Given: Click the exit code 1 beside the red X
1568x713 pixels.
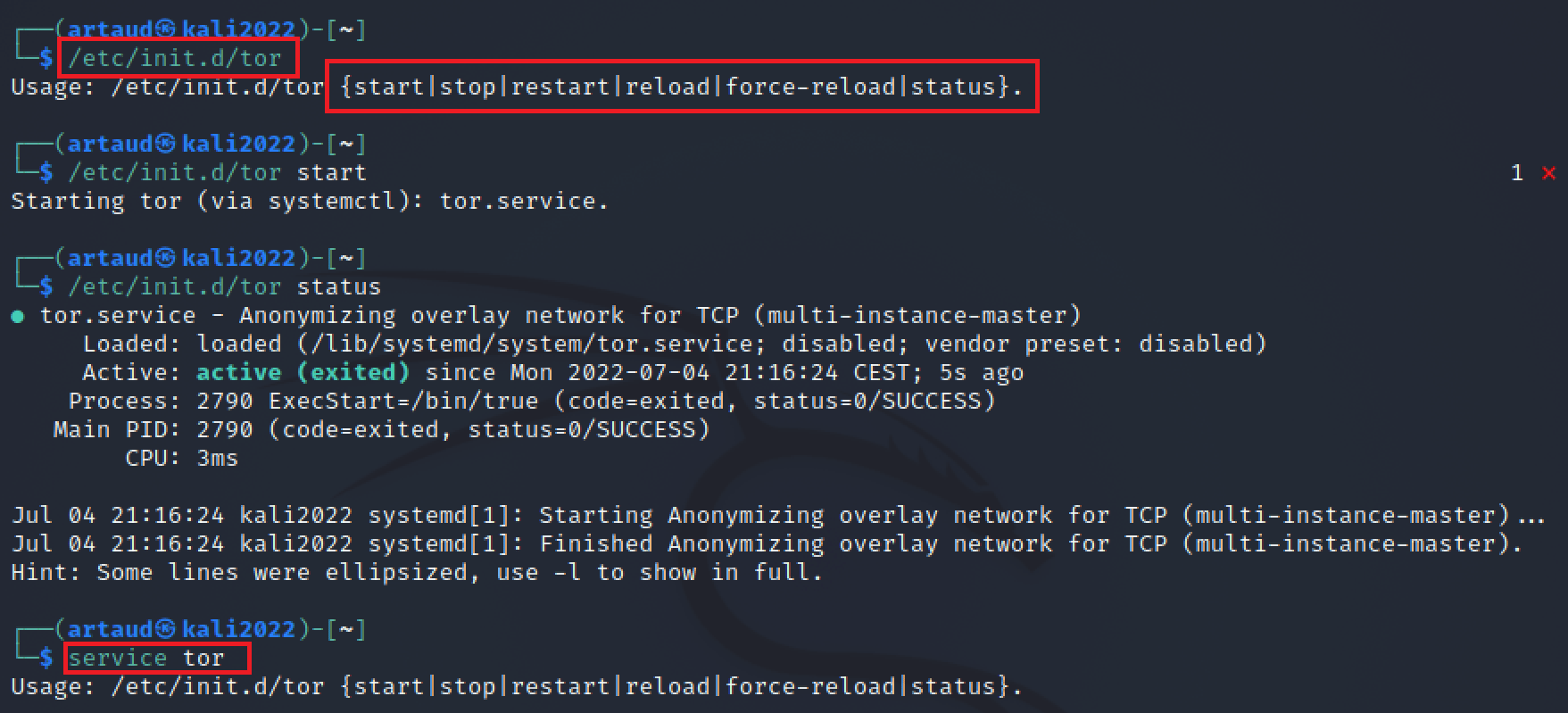Looking at the screenshot, I should (1516, 173).
